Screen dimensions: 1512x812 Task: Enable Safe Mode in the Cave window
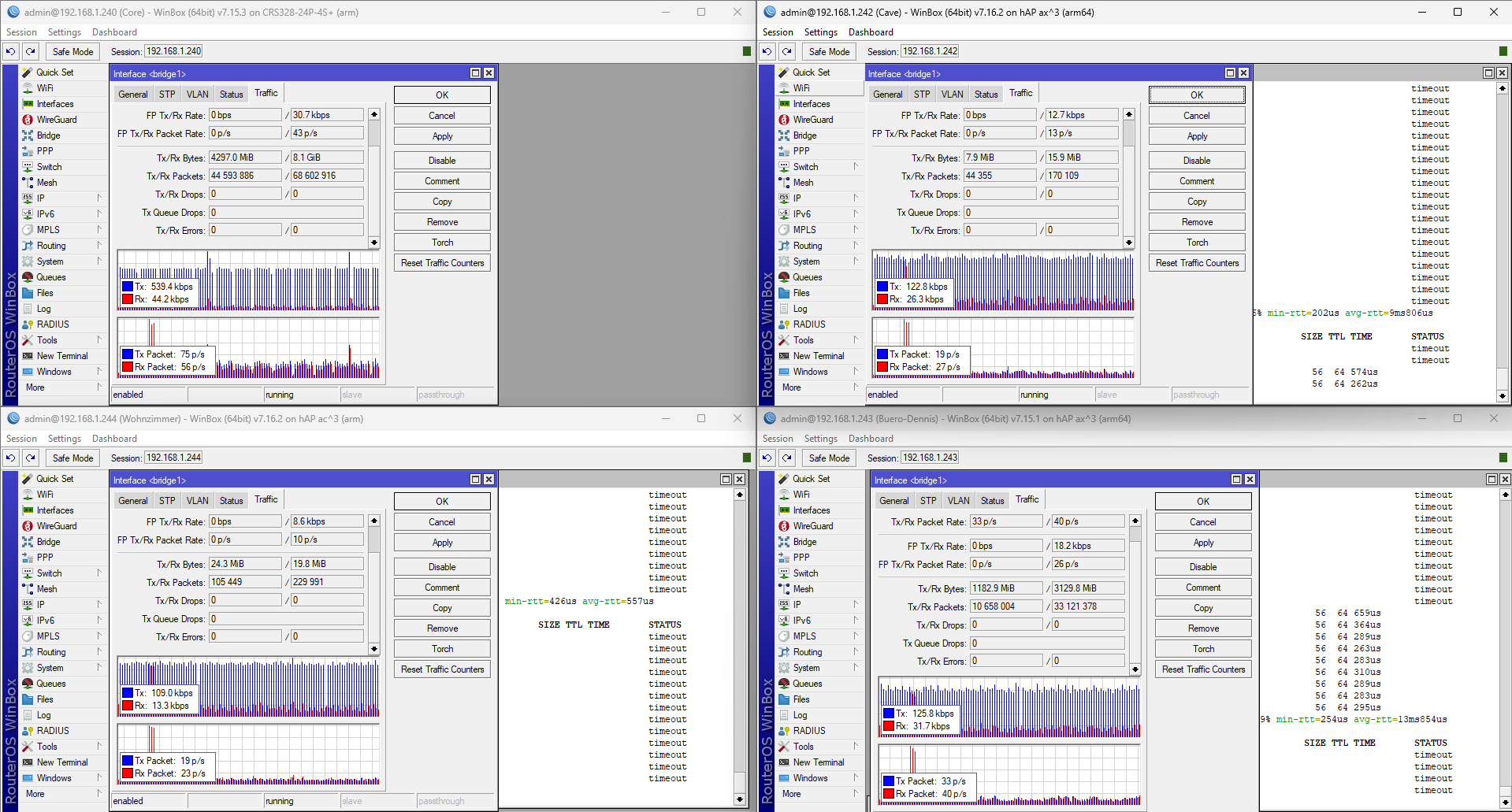pyautogui.click(x=829, y=52)
